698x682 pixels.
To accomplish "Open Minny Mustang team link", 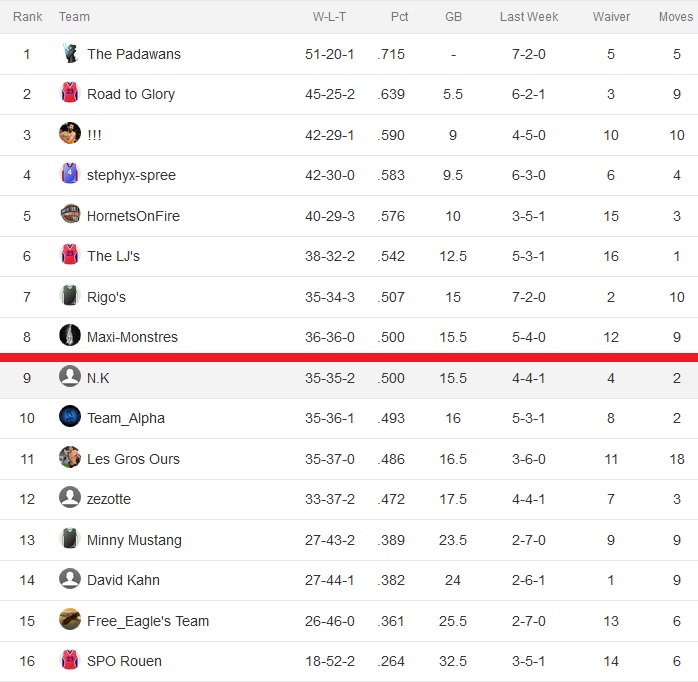I will pyautogui.click(x=134, y=540).
